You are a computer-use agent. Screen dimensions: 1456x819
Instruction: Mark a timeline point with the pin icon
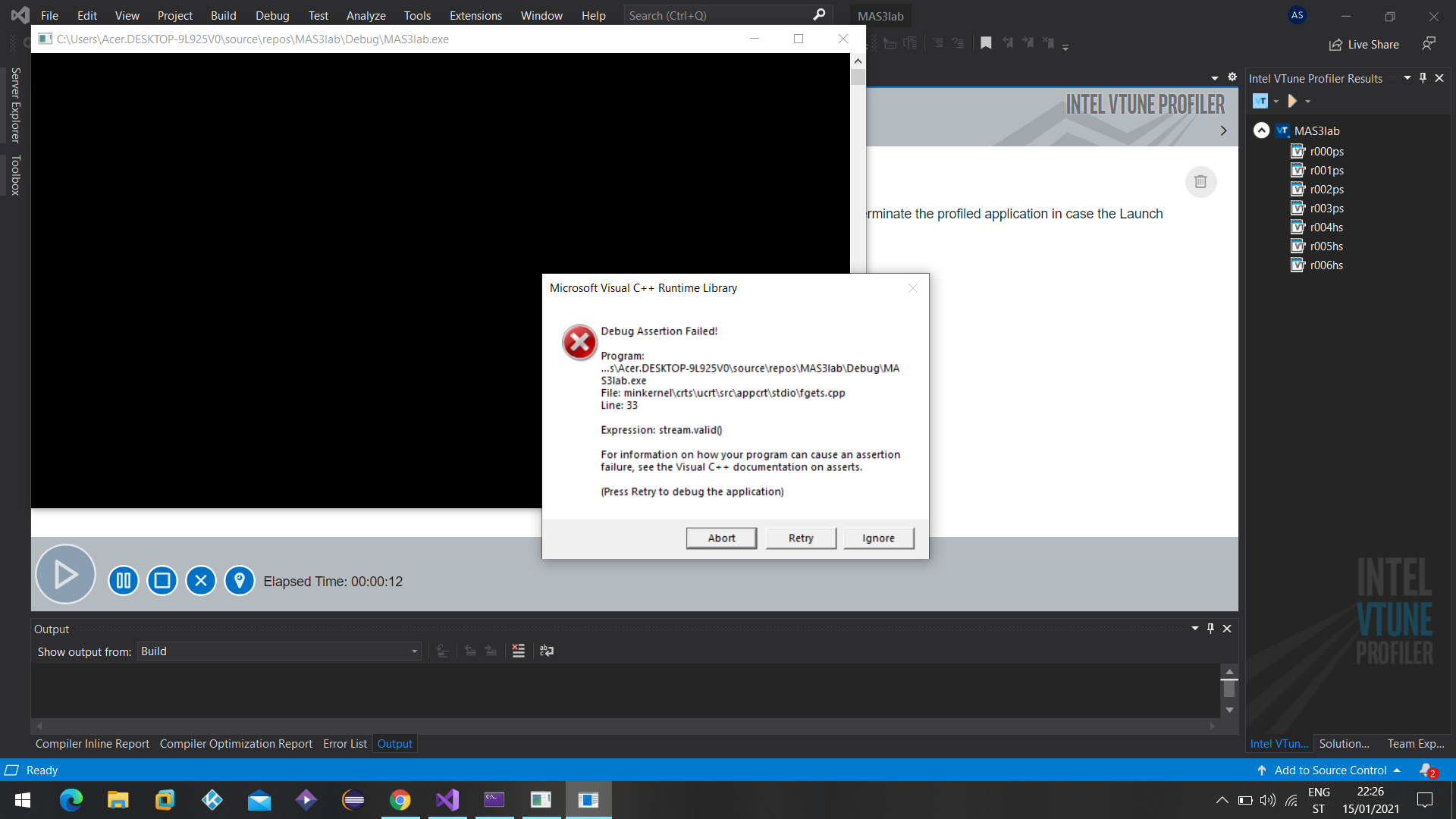click(x=240, y=581)
